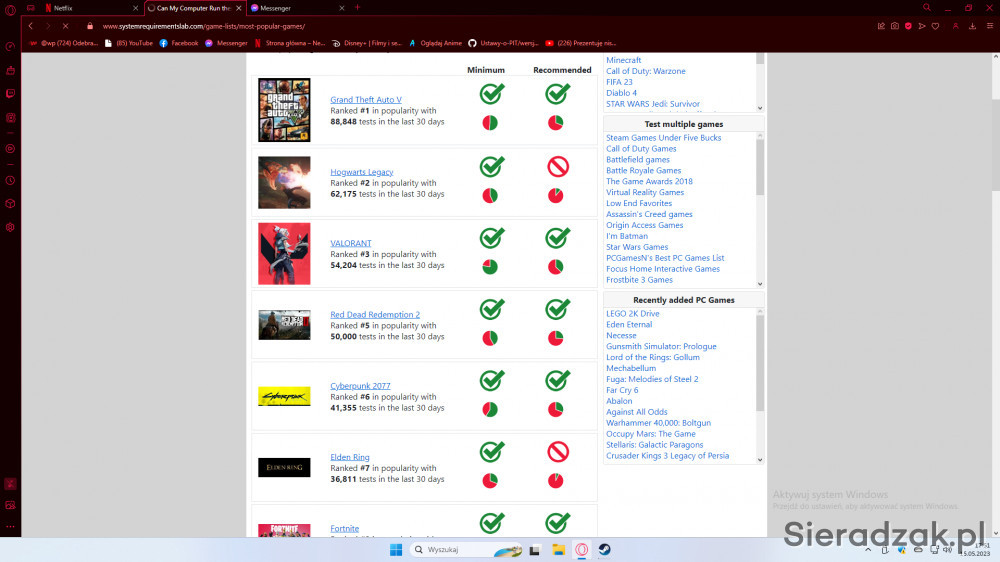
Task: Close the Netflix tab
Action: pyautogui.click(x=135, y=8)
